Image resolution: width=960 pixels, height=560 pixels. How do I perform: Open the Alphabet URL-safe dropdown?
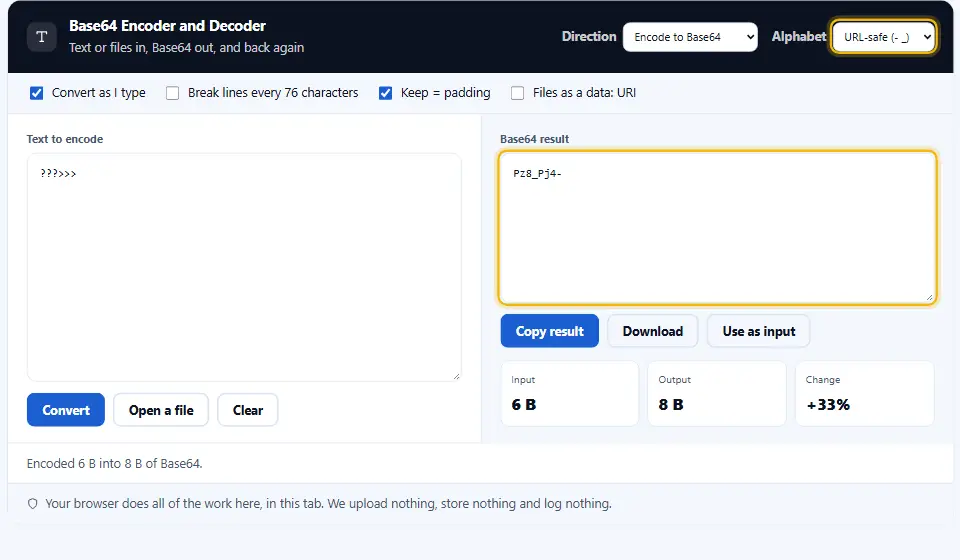[884, 37]
